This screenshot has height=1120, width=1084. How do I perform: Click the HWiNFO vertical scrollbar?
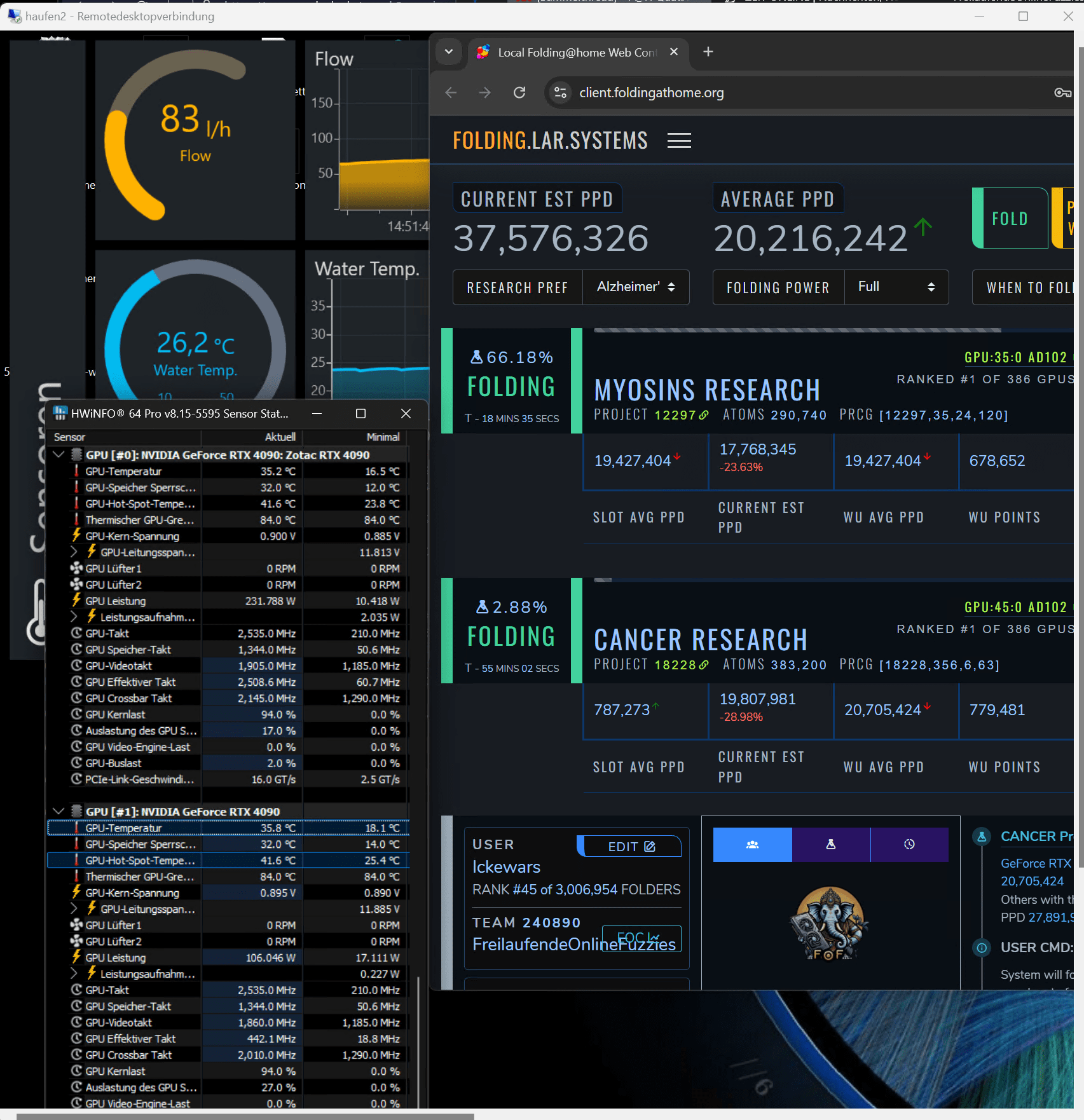coord(418,1042)
